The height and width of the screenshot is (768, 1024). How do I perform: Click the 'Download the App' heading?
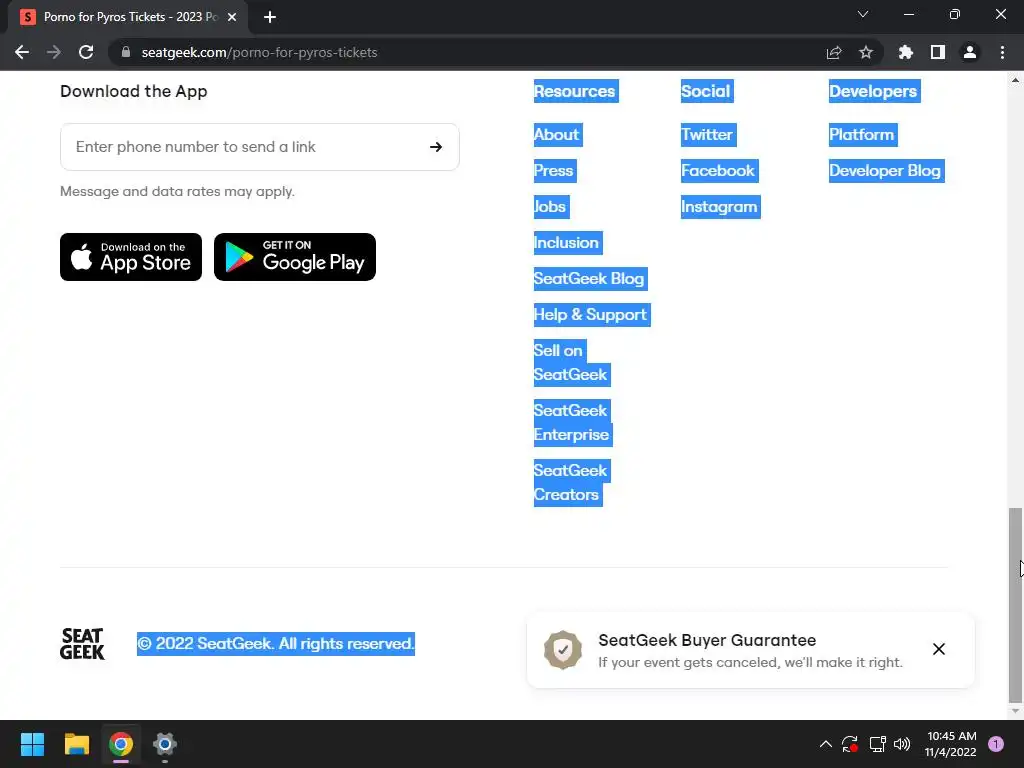tap(134, 91)
